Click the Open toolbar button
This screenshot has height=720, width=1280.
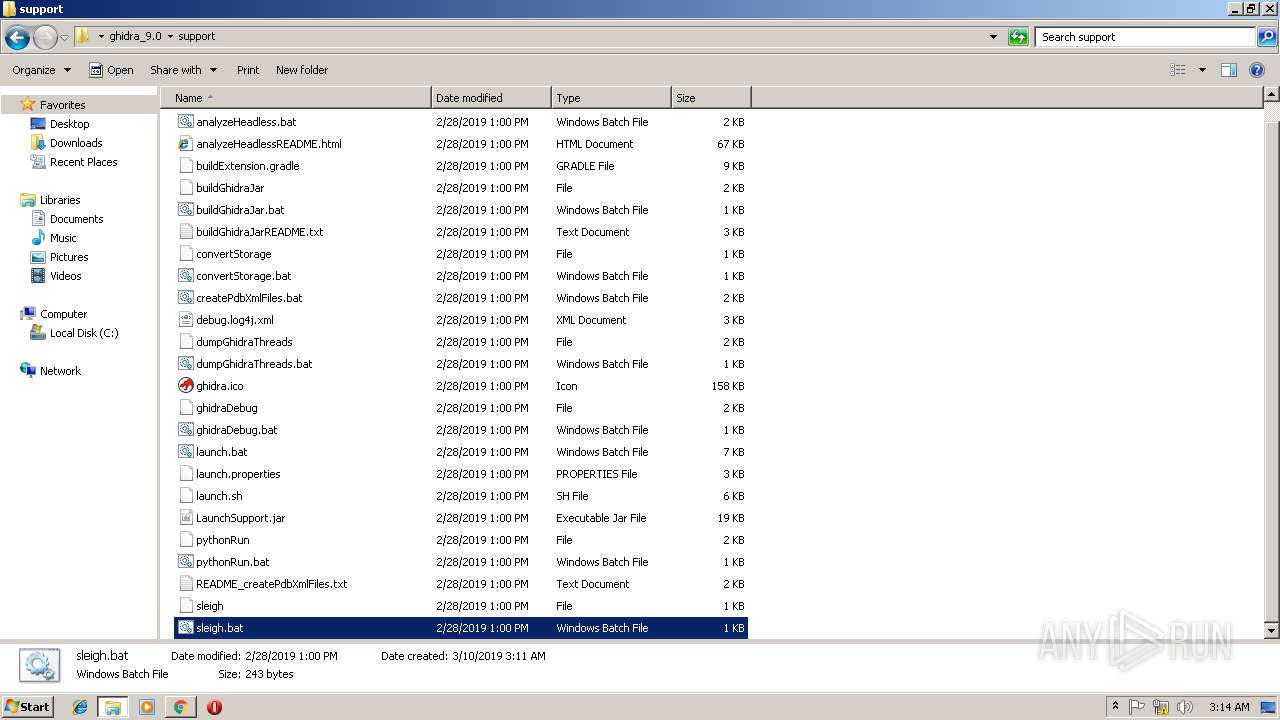click(x=111, y=70)
